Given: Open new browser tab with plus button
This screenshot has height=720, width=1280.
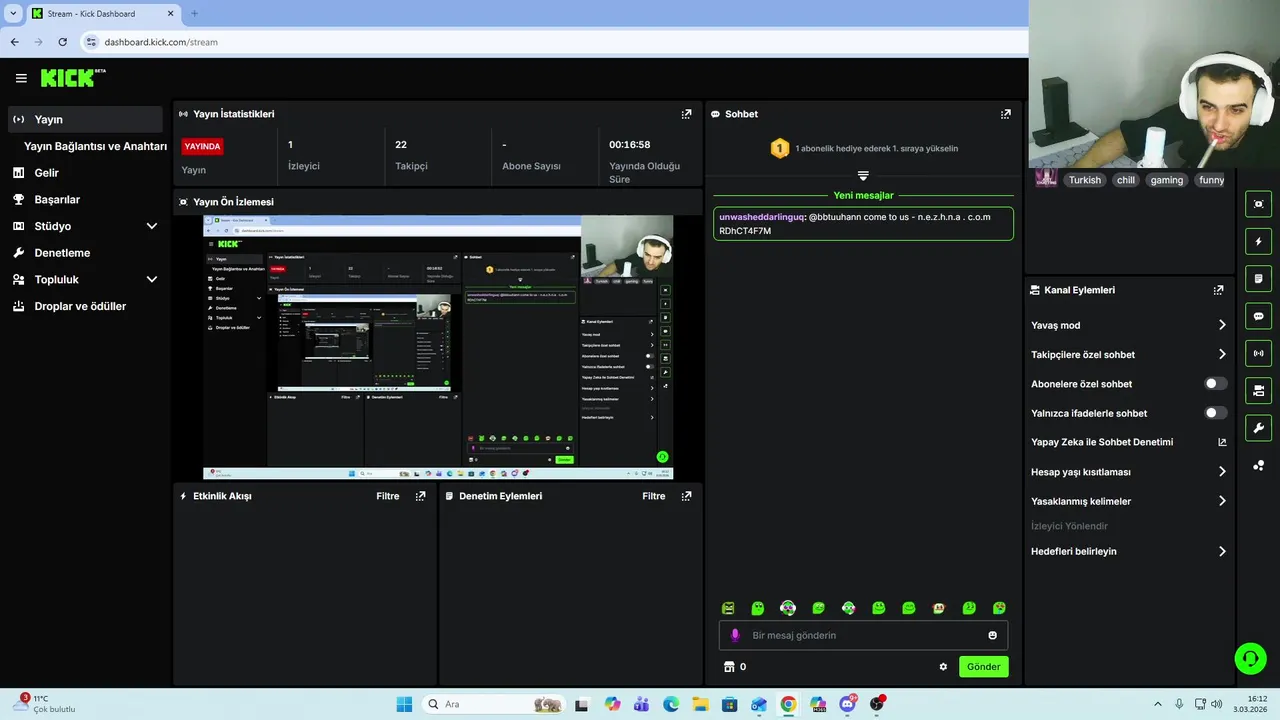Looking at the screenshot, I should tap(195, 14).
